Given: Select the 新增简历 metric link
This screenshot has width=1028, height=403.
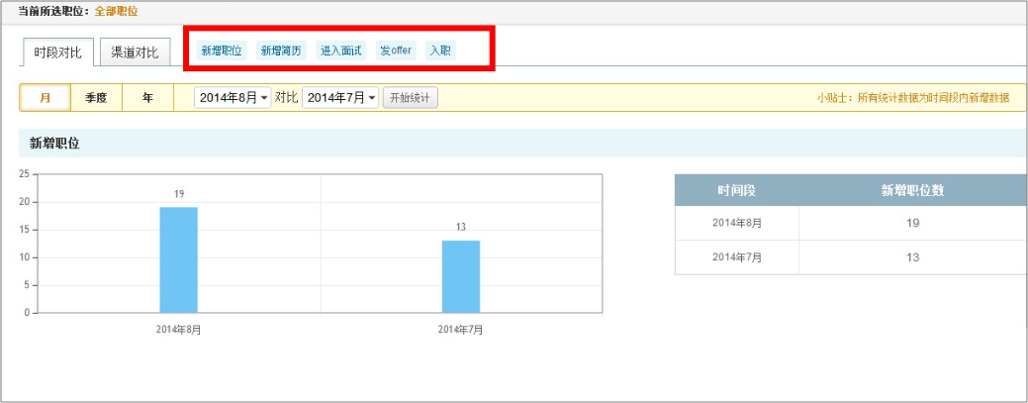Looking at the screenshot, I should point(280,50).
